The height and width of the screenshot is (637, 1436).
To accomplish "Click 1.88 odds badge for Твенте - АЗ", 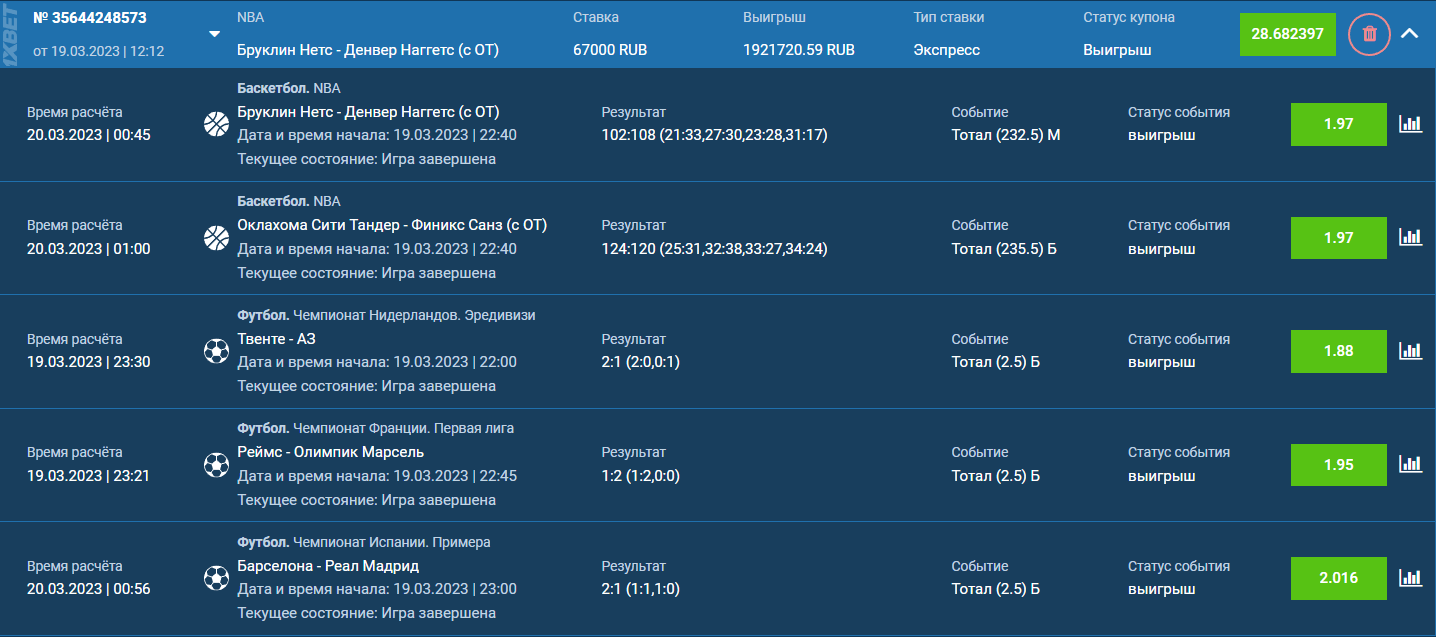I will point(1339,351).
